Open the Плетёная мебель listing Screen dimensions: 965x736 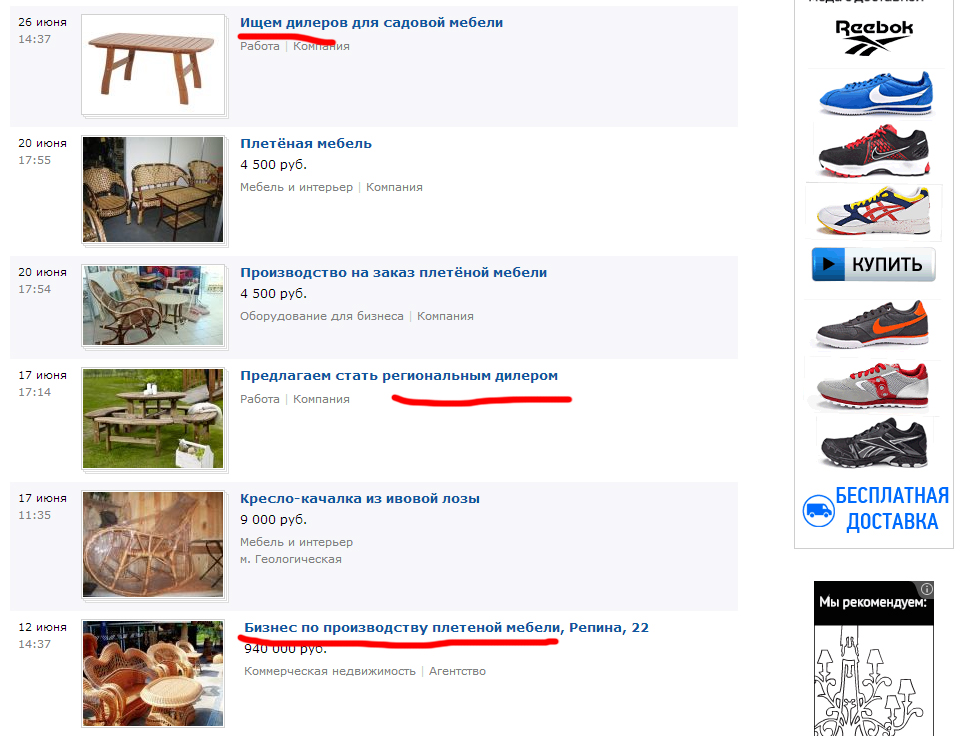pos(306,143)
